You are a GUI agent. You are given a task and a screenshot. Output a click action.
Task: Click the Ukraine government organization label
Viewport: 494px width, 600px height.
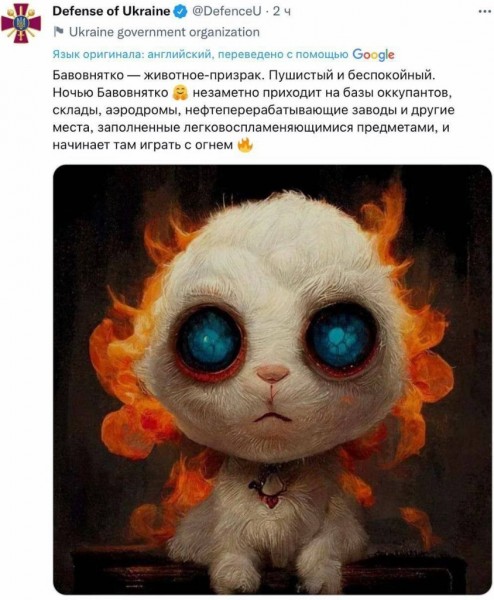pyautogui.click(x=164, y=32)
